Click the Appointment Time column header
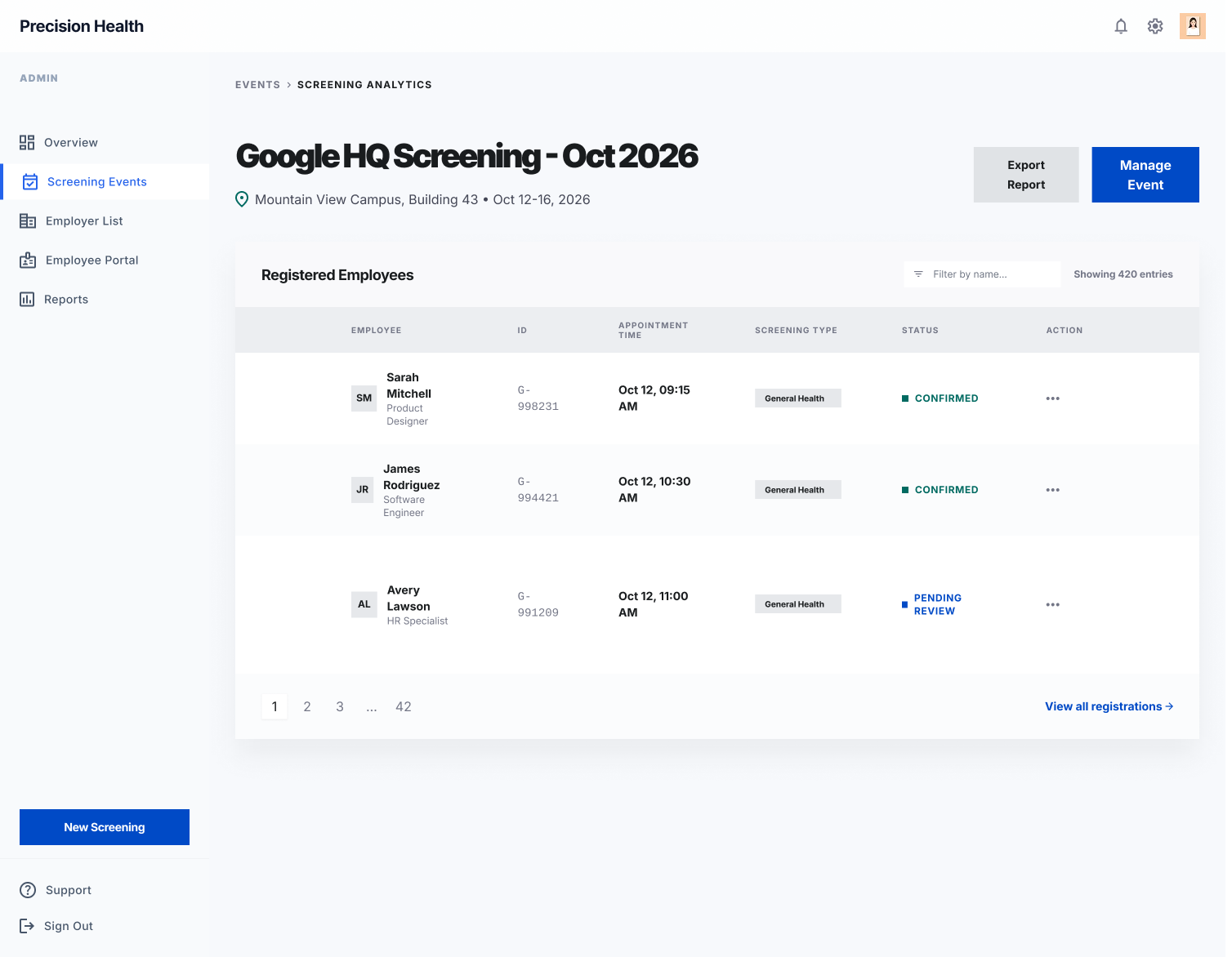 coord(654,330)
